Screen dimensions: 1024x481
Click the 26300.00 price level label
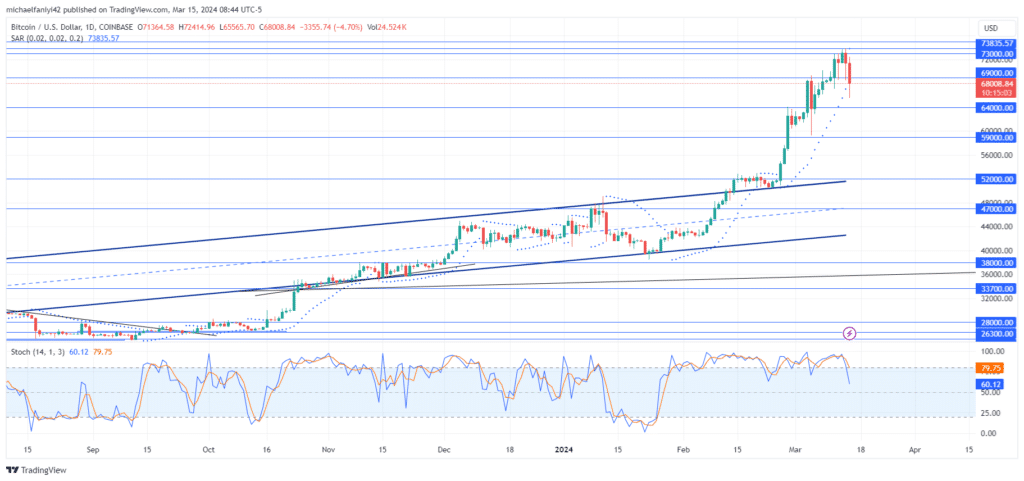tap(997, 334)
